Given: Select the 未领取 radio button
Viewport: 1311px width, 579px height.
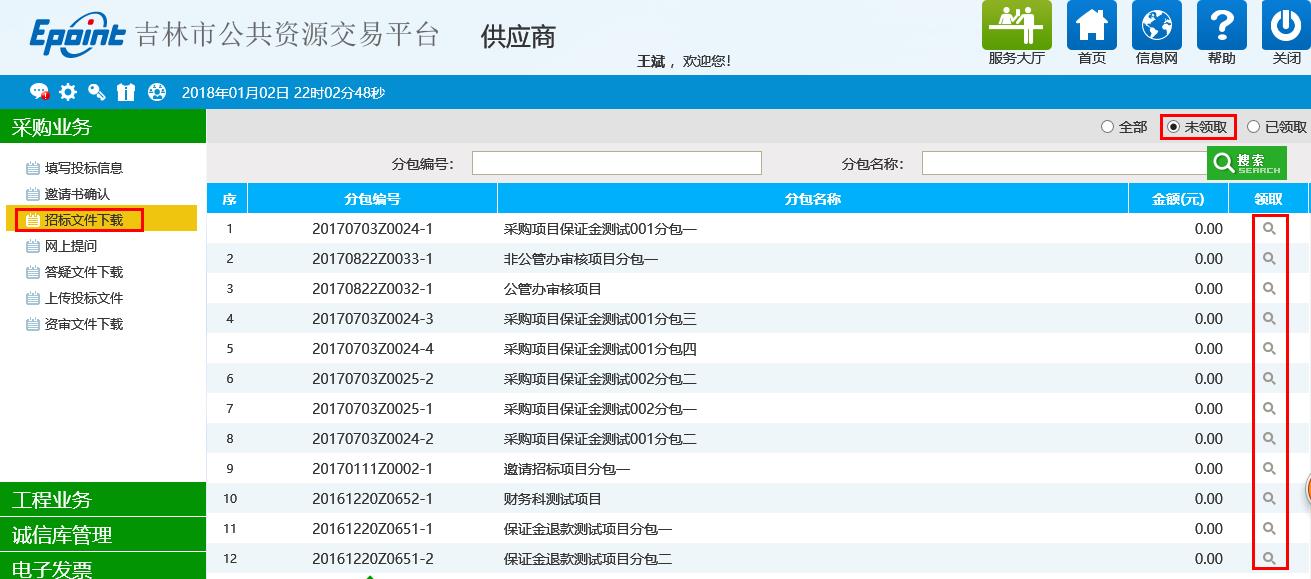Looking at the screenshot, I should coord(1173,127).
